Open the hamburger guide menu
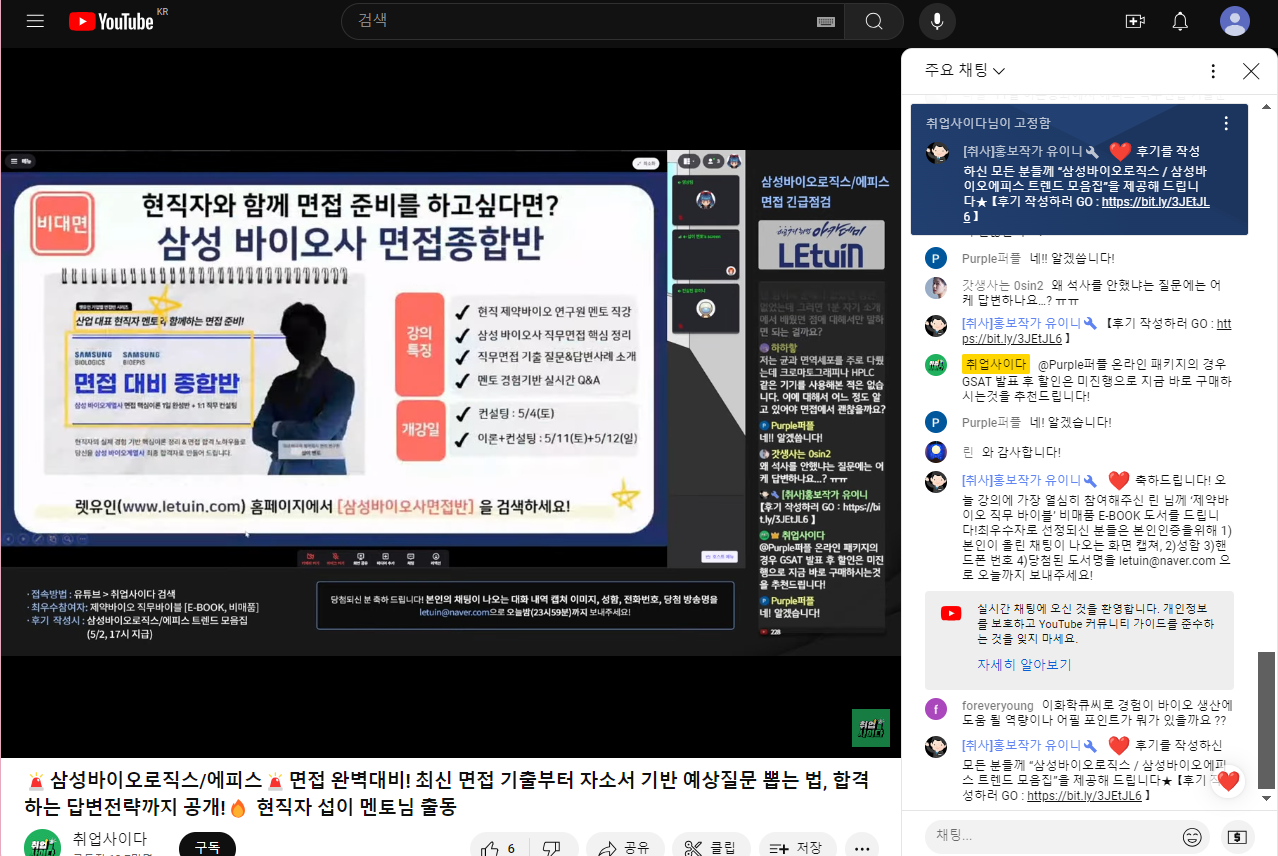The height and width of the screenshot is (856, 1278). pos(35,21)
